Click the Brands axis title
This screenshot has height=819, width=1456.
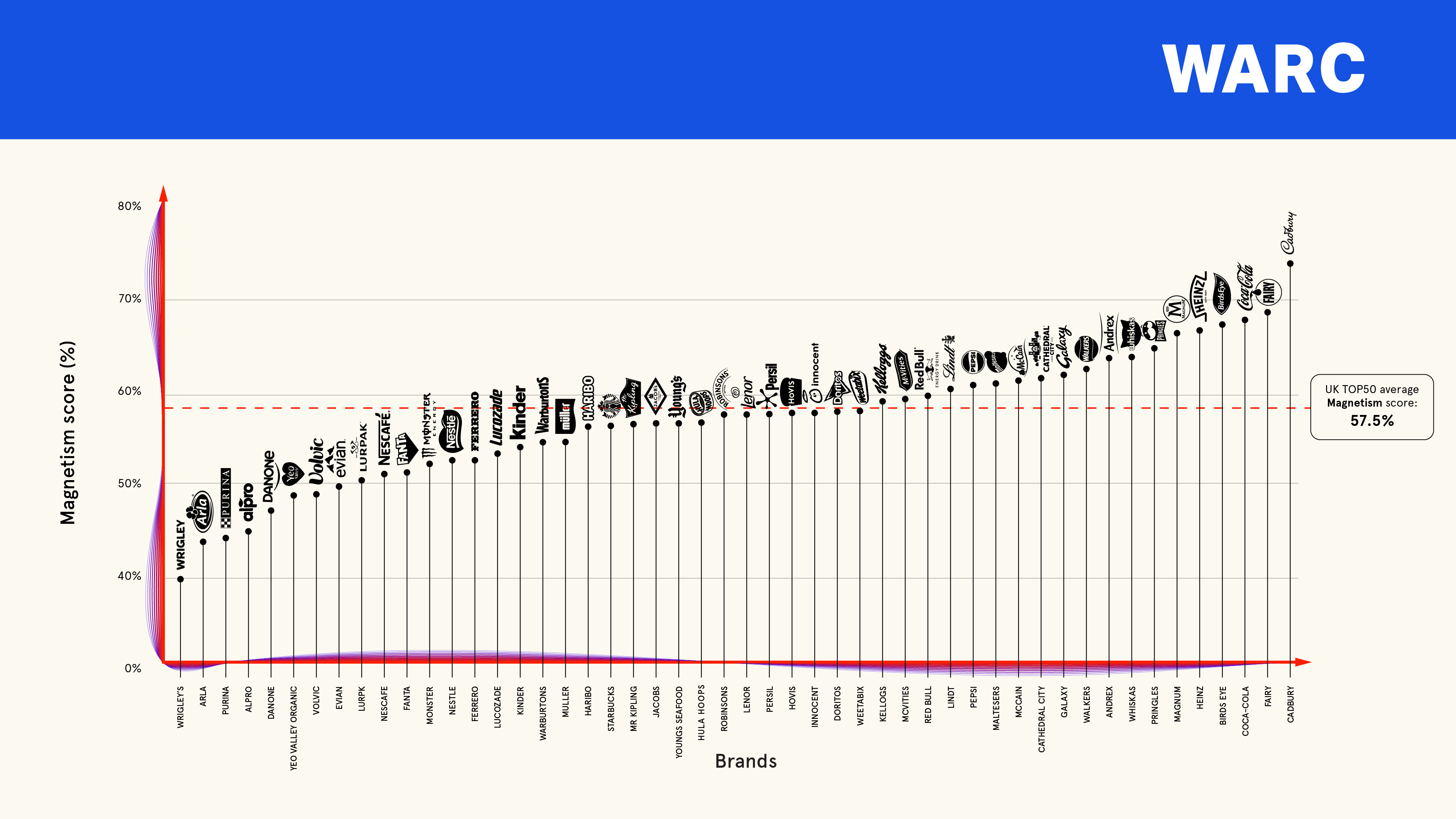[x=745, y=761]
